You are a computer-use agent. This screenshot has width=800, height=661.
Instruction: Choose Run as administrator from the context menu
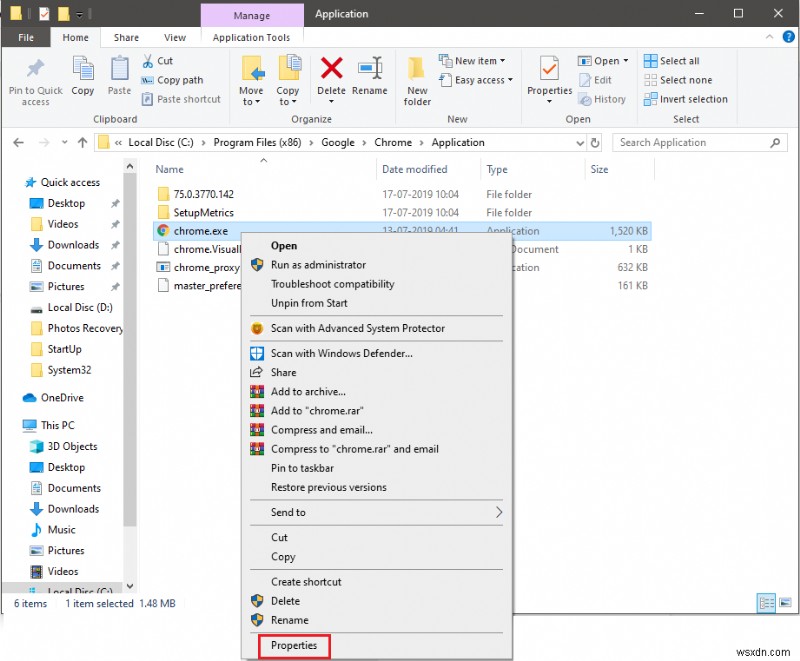pyautogui.click(x=316, y=265)
